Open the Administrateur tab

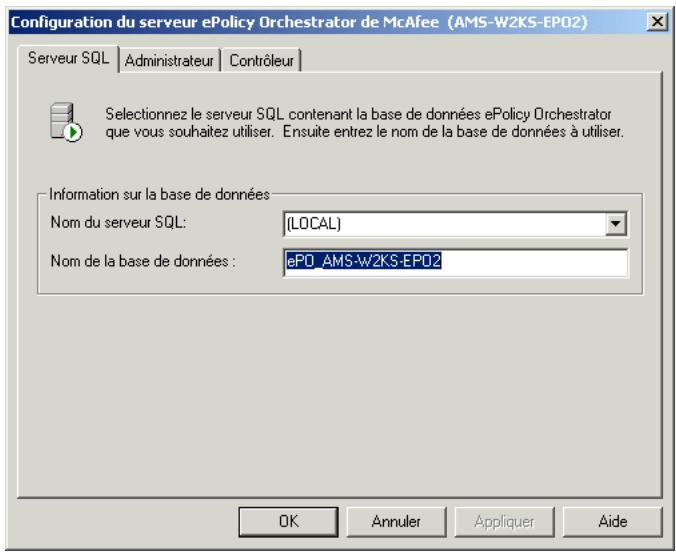[169, 60]
